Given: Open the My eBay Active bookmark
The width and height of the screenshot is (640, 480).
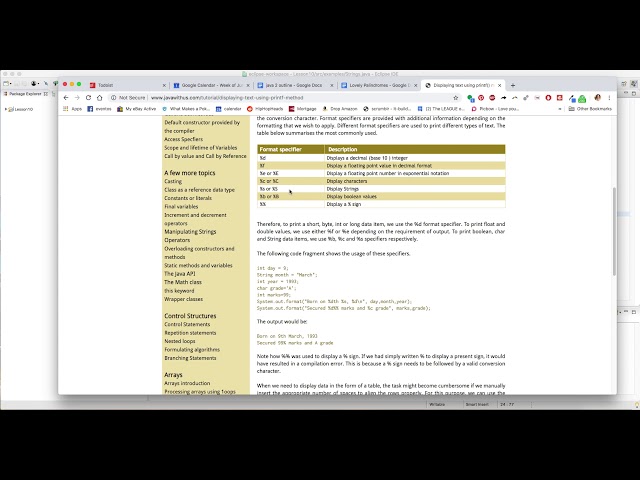Looking at the screenshot, I should [x=136, y=109].
